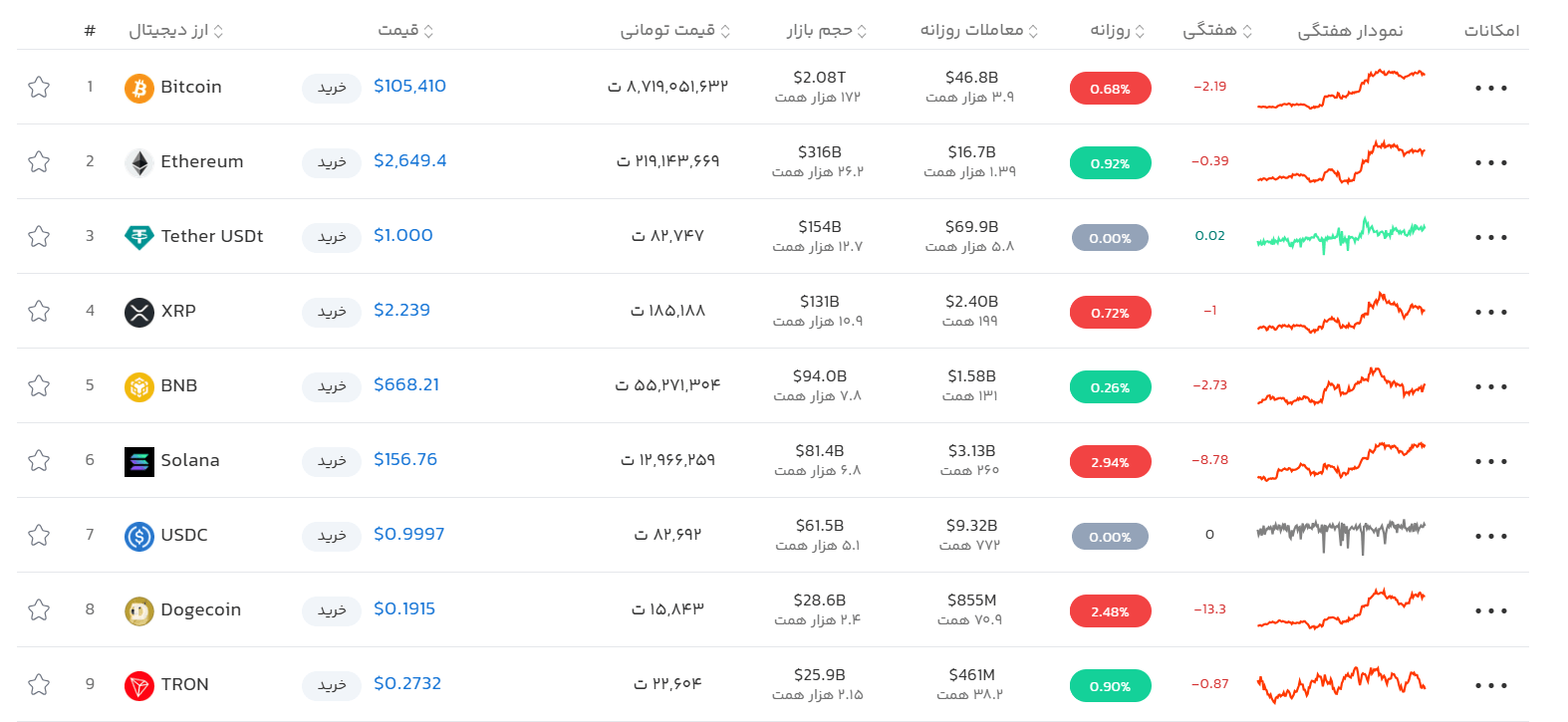The image size is (1568, 722).
Task: Toggle favorite star for Bitcoin
Action: 39,87
